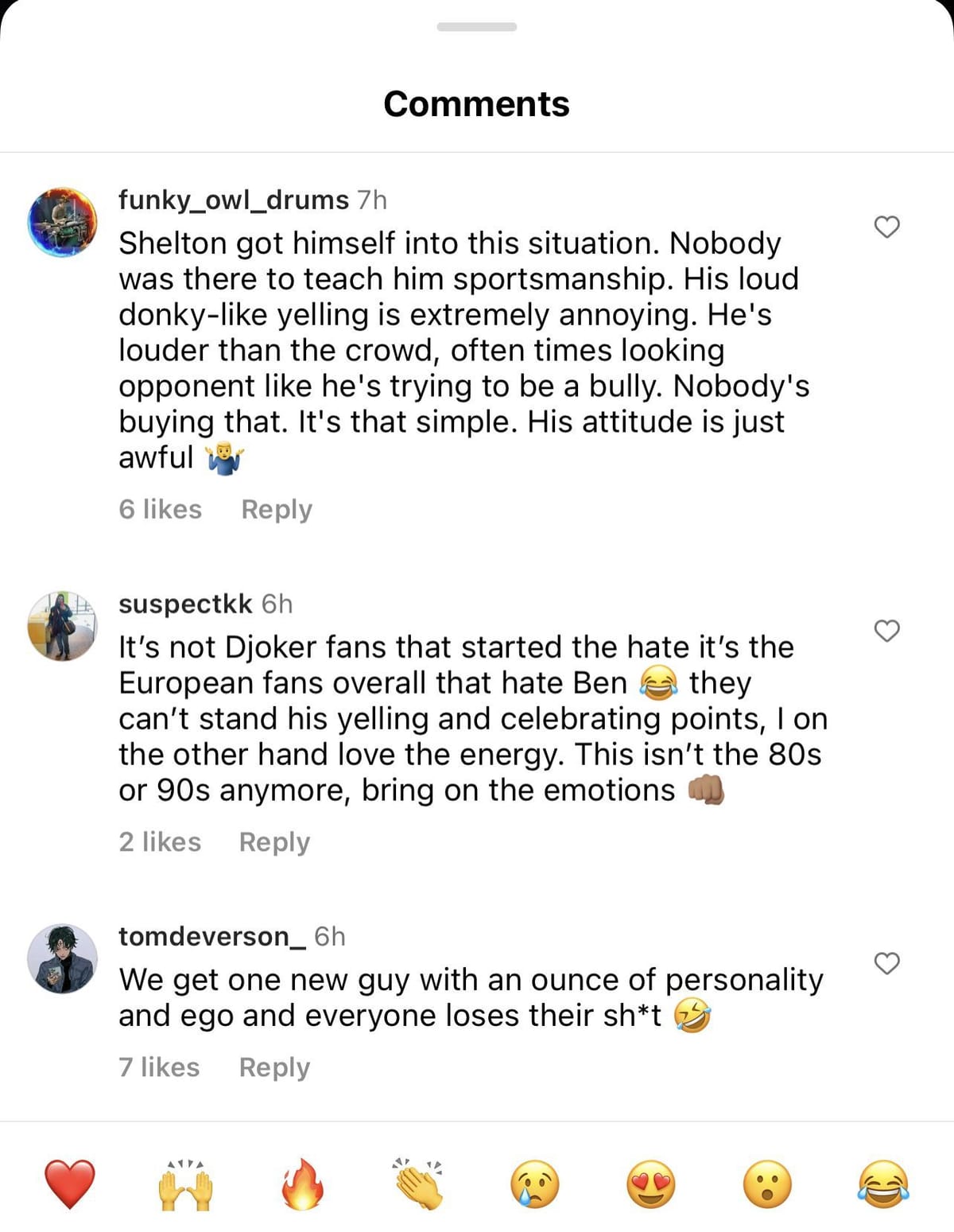This screenshot has height=1232, width=954.
Task: Tap the 2 likes count on suspectkk's comment
Action: [x=159, y=841]
